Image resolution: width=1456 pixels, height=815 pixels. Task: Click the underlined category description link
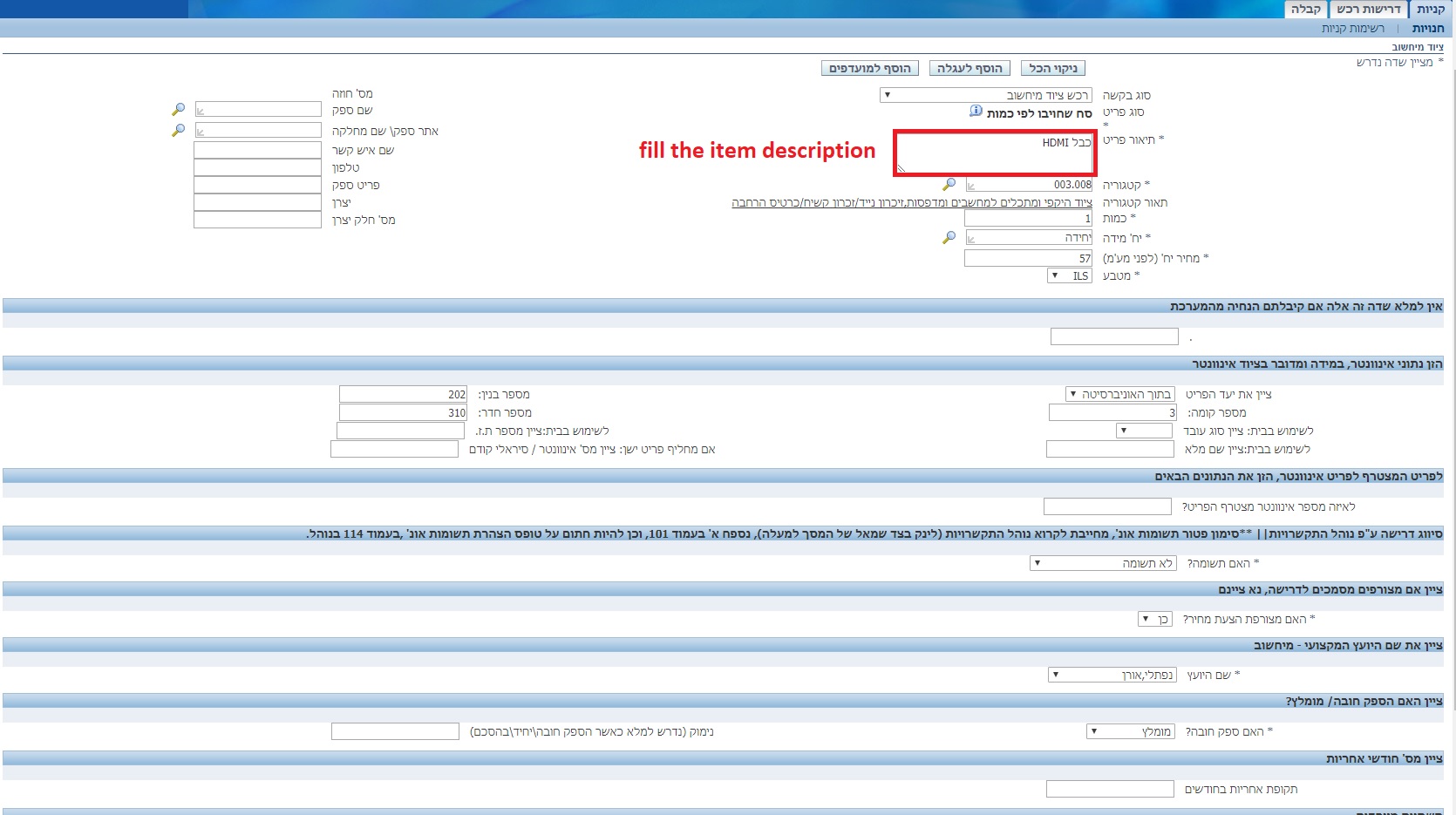911,202
